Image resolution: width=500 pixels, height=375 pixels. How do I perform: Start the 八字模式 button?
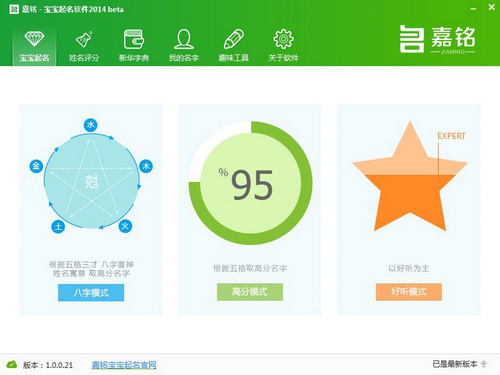tap(91, 293)
